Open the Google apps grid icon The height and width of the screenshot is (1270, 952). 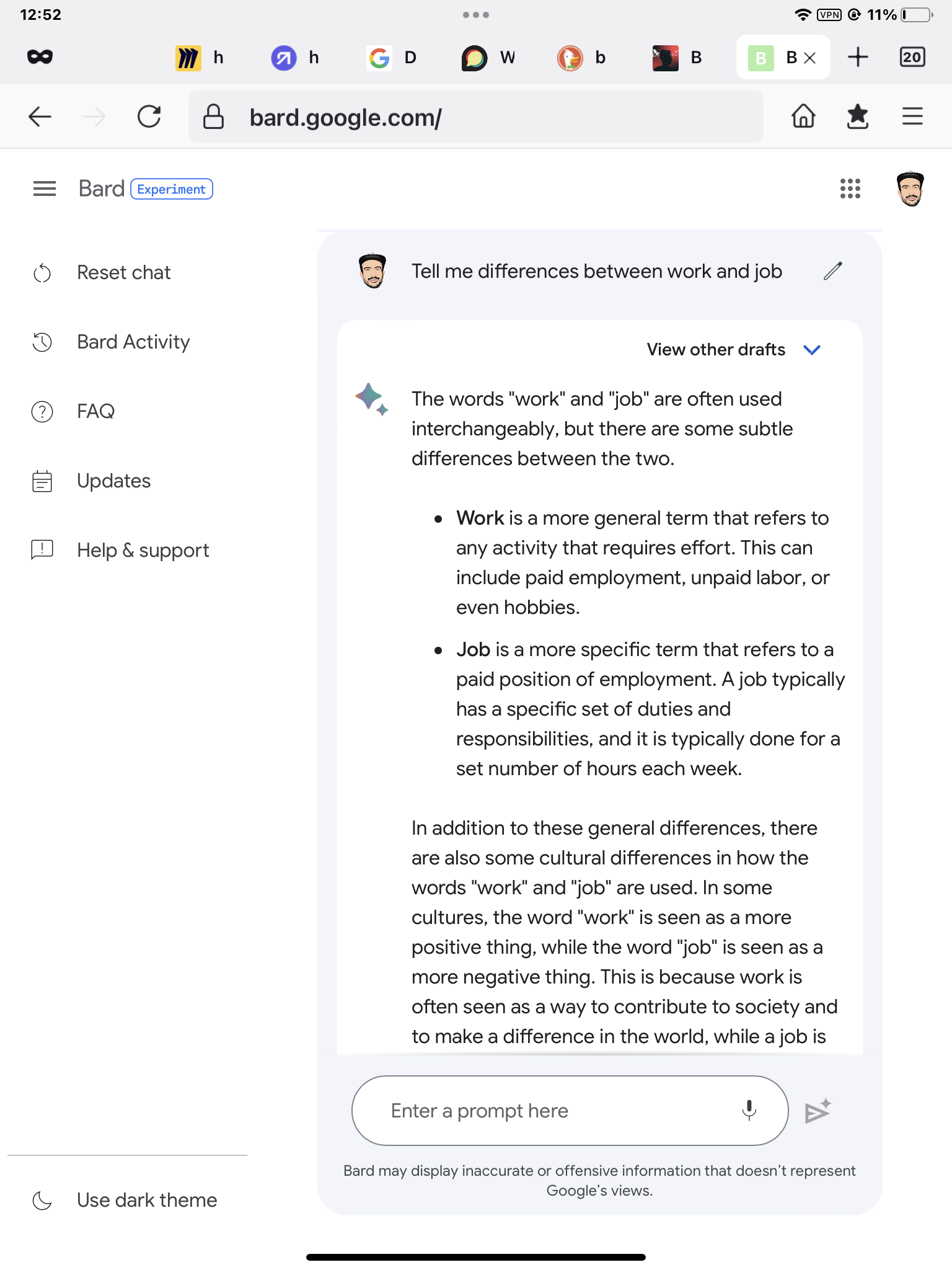(850, 189)
